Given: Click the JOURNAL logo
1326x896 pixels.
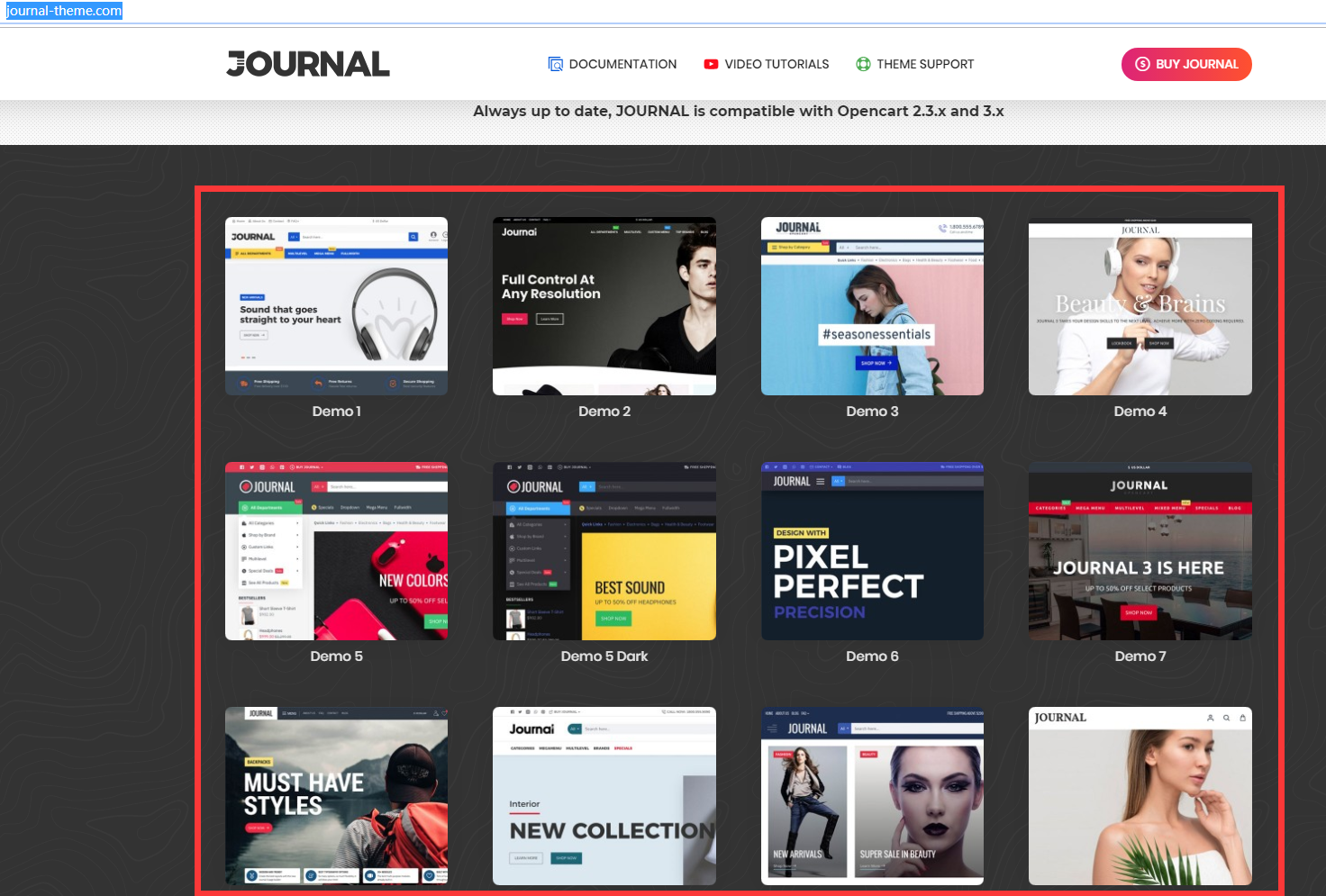Looking at the screenshot, I should [308, 64].
